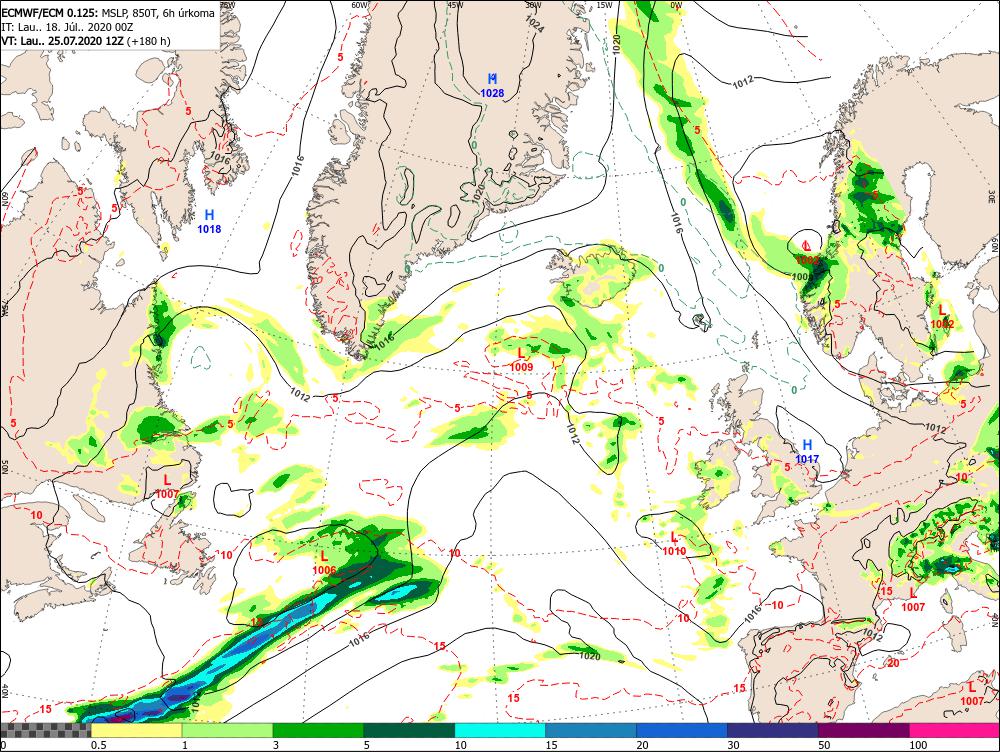Select the L 1010 low southwest of Ireland
The height and width of the screenshot is (752, 1000).
[674, 544]
